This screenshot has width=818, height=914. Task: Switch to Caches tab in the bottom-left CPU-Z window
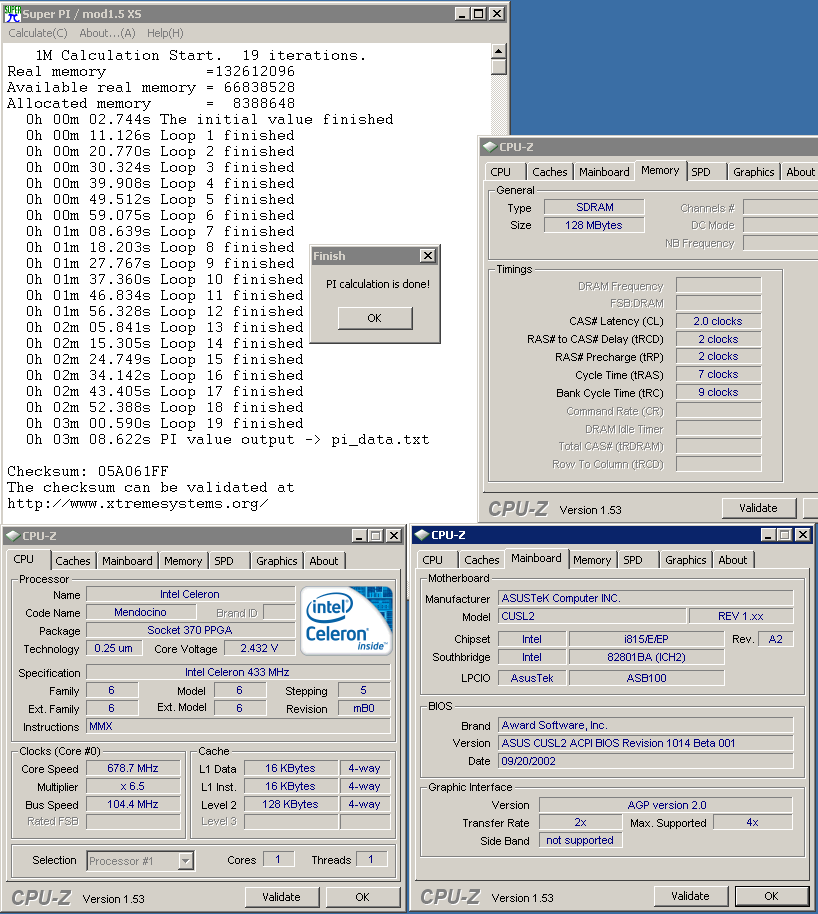pos(73,561)
